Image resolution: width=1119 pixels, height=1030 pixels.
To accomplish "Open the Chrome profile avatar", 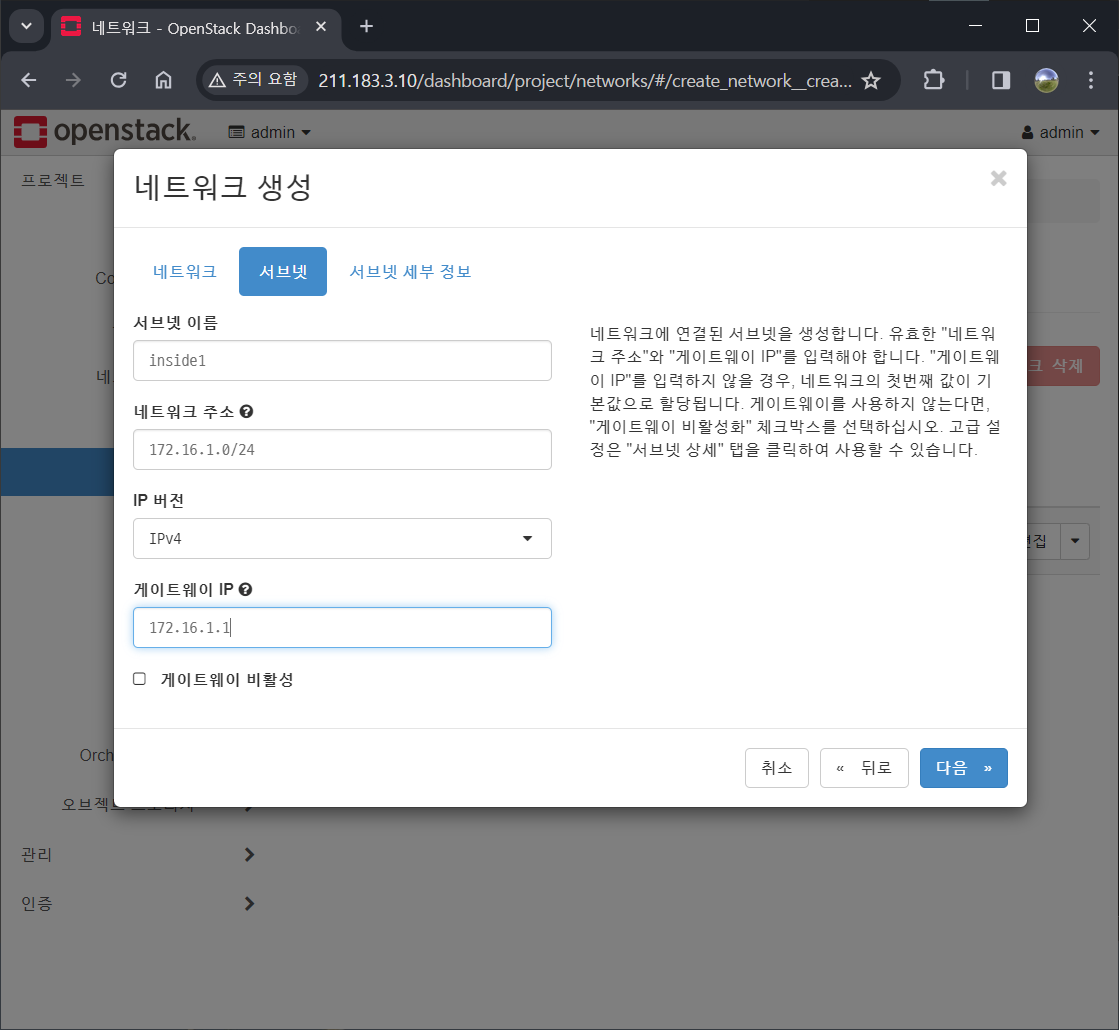I will 1046,80.
